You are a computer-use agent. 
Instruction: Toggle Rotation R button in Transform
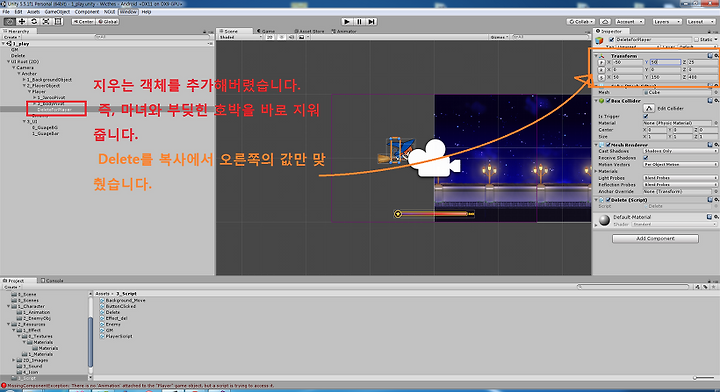tap(602, 70)
